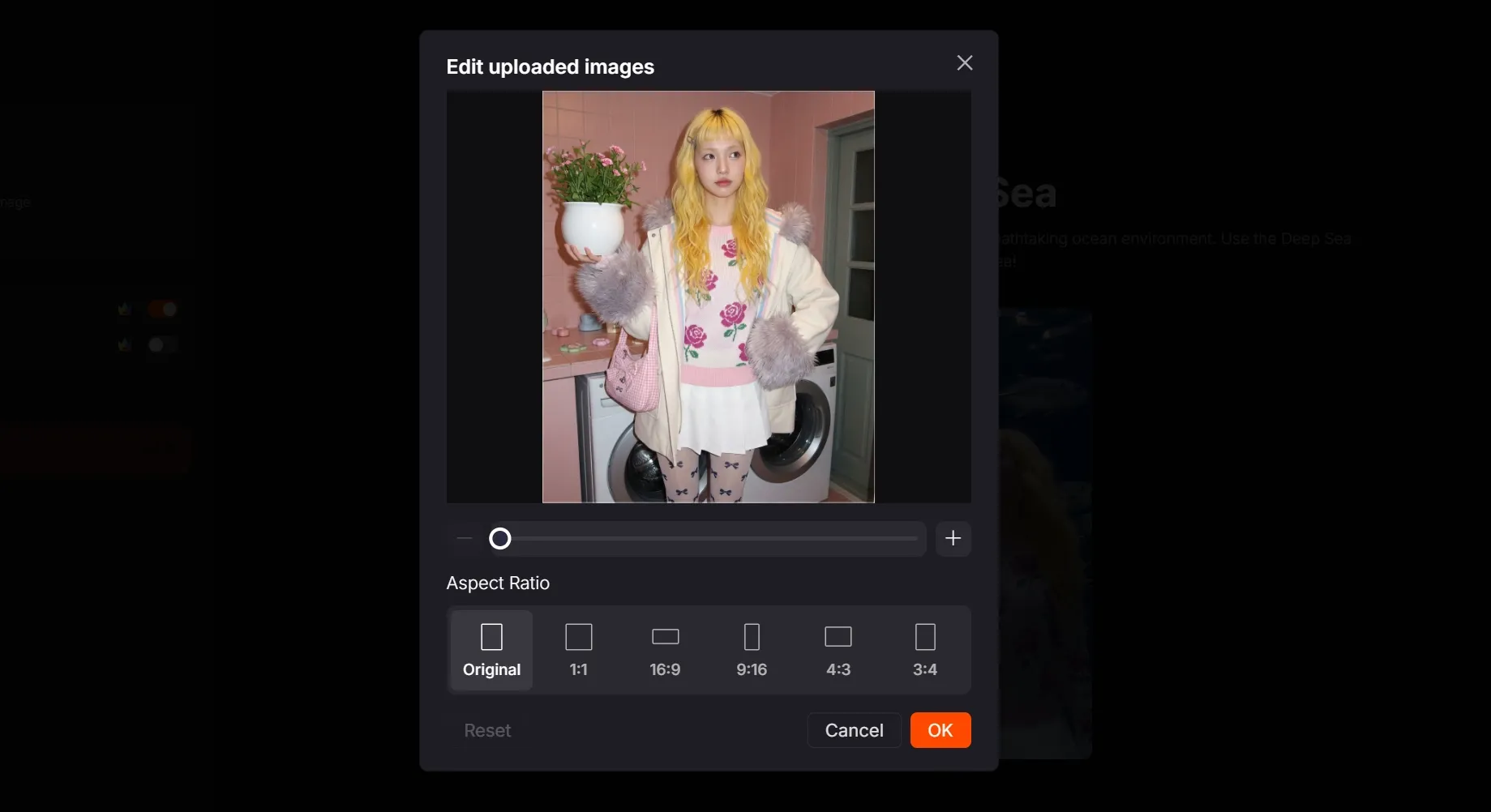
Task: Click the uploaded photo preview
Action: (709, 297)
